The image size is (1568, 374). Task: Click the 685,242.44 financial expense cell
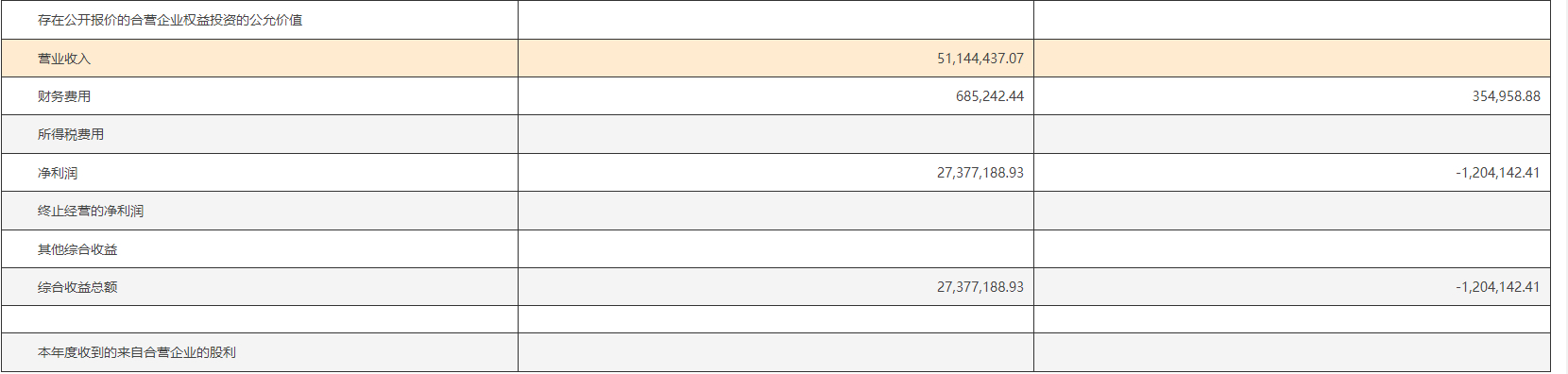tap(990, 96)
